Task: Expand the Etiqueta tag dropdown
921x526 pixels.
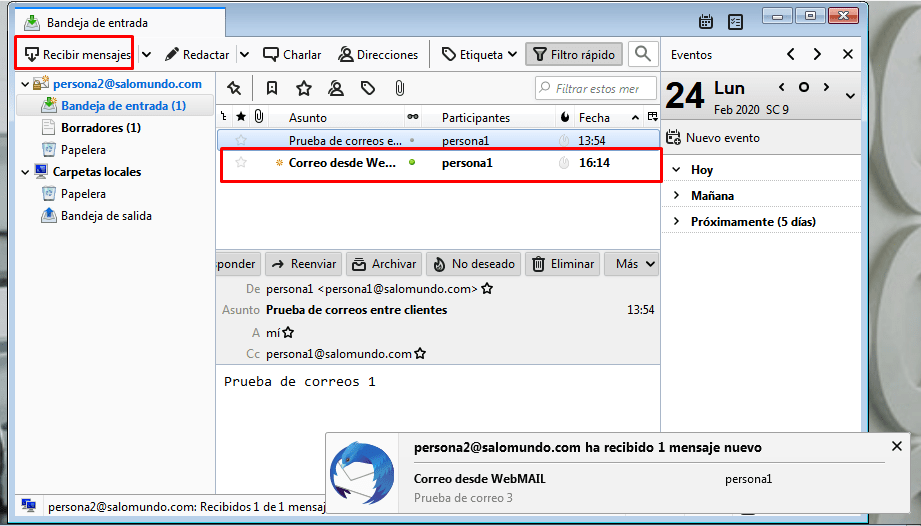Action: [x=479, y=54]
